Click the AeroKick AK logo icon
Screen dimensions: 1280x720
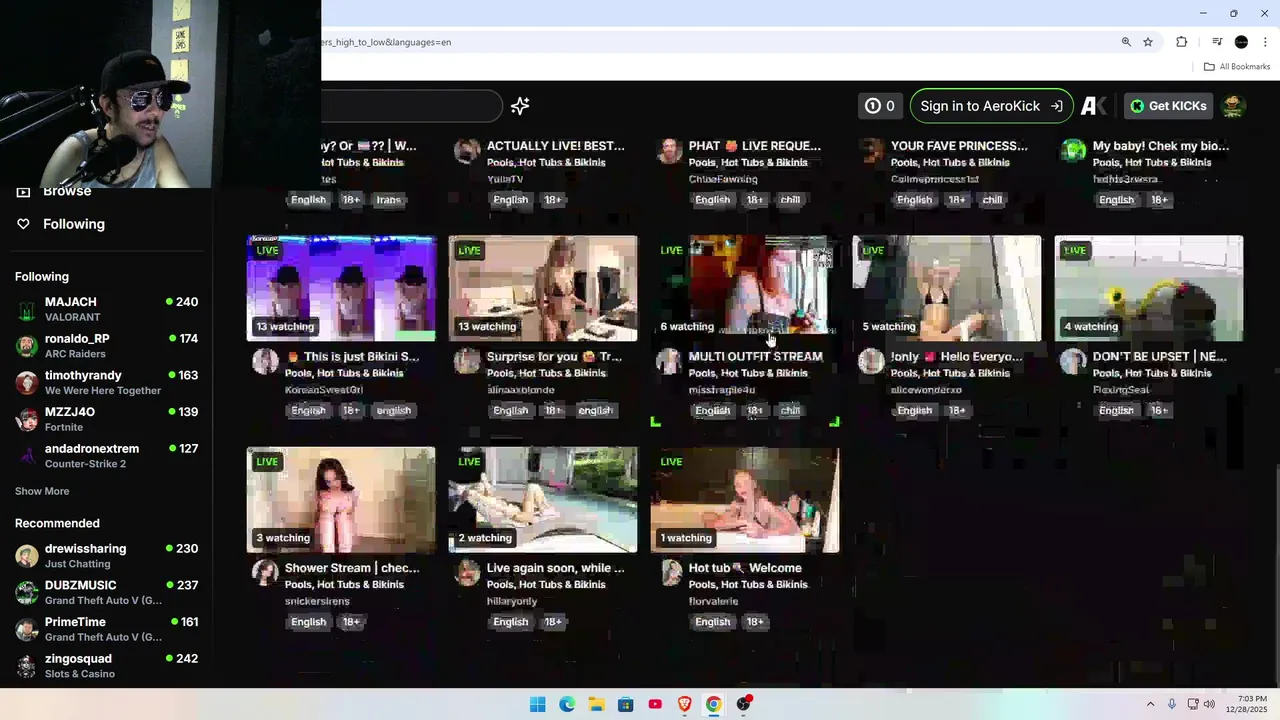point(1094,106)
